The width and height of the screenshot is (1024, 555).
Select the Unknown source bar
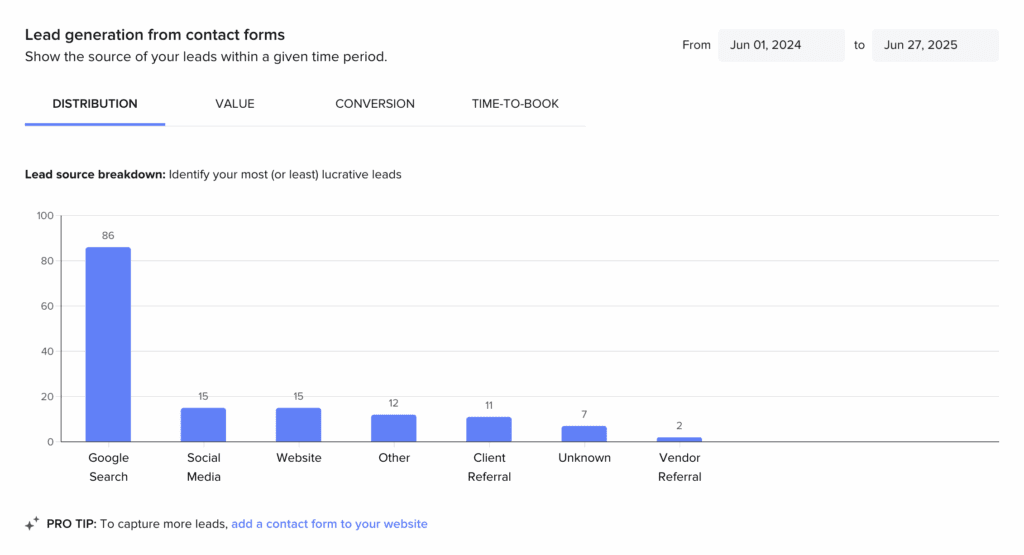pyautogui.click(x=584, y=434)
